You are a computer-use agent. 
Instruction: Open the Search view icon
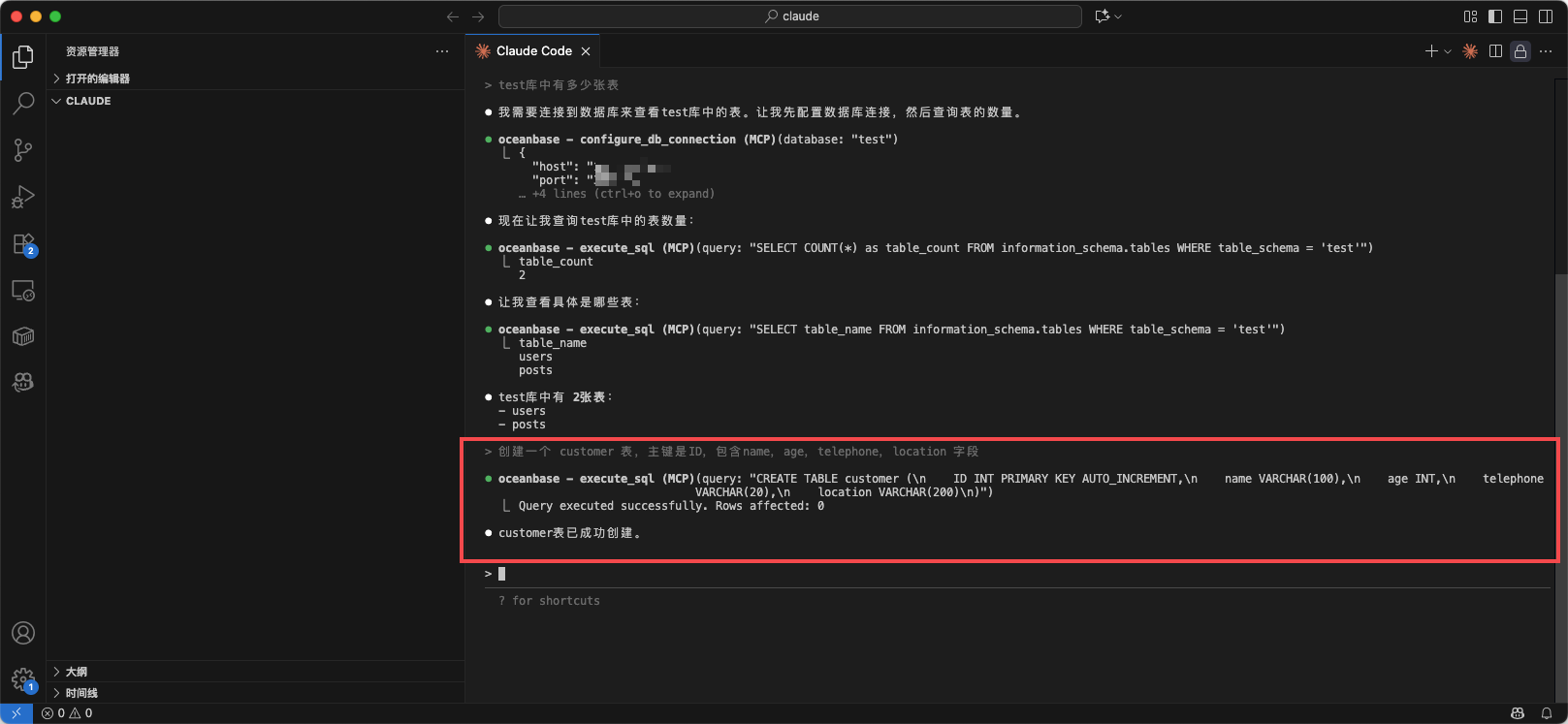[23, 103]
